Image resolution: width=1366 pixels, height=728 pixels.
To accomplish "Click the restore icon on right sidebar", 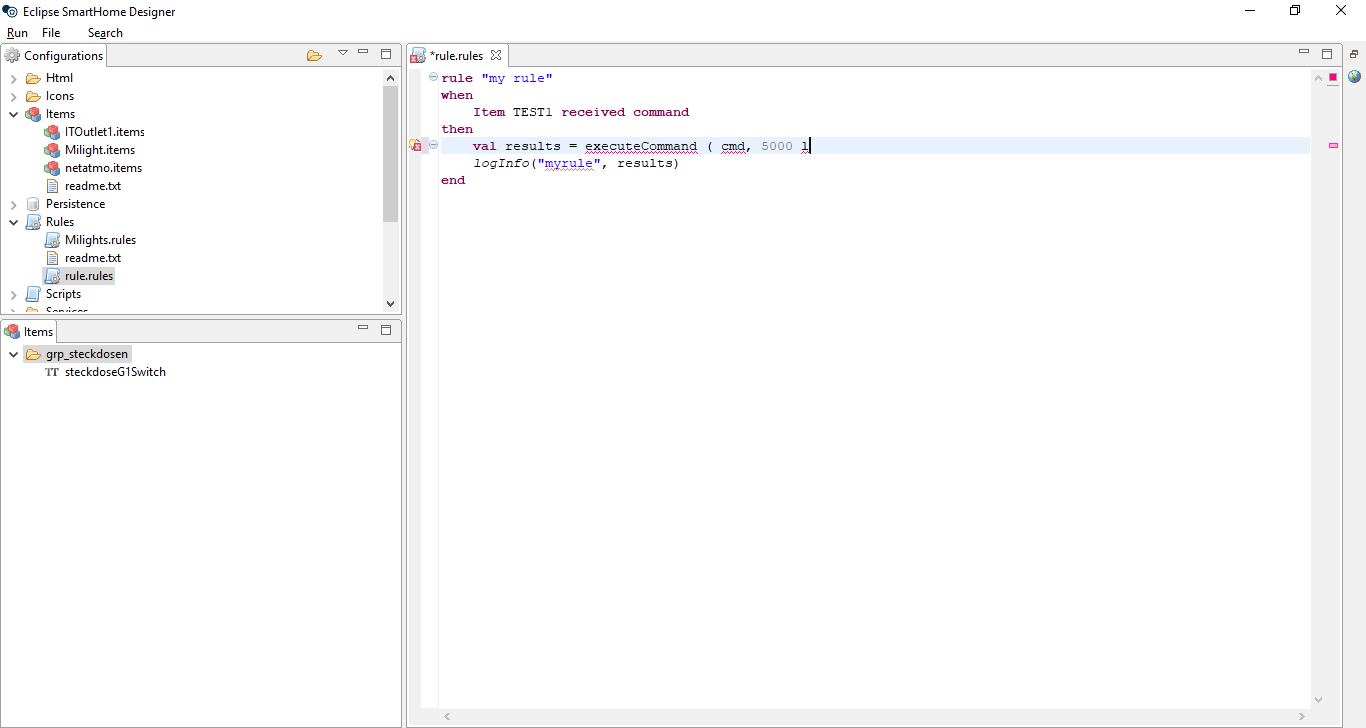I will pos(1354,55).
